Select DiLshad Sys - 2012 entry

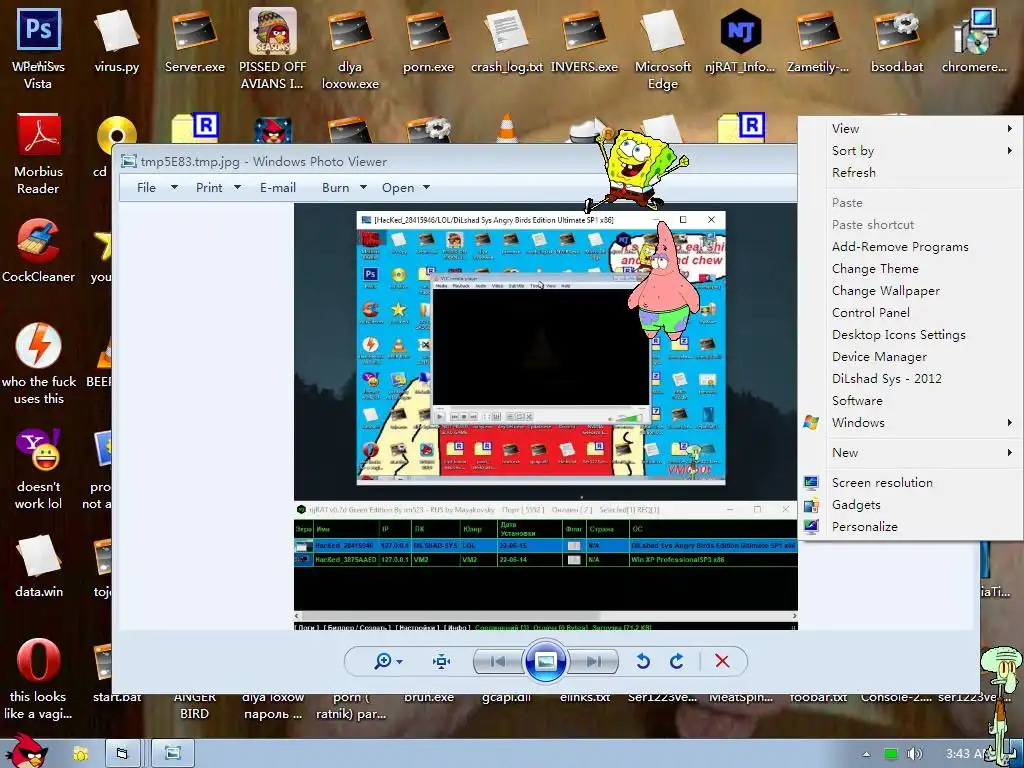(x=911, y=379)
